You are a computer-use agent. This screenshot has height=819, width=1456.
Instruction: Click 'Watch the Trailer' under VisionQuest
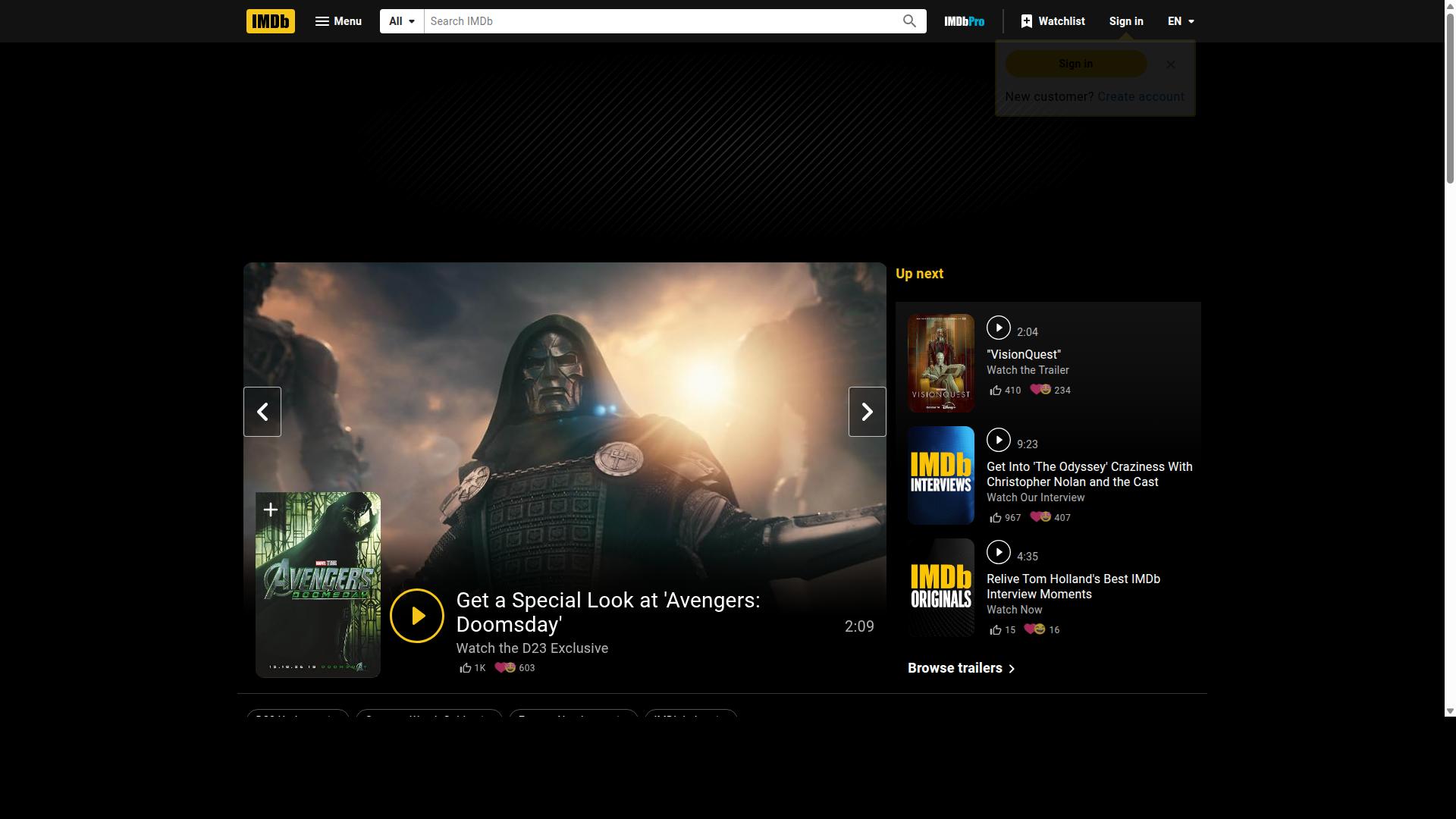click(1028, 370)
